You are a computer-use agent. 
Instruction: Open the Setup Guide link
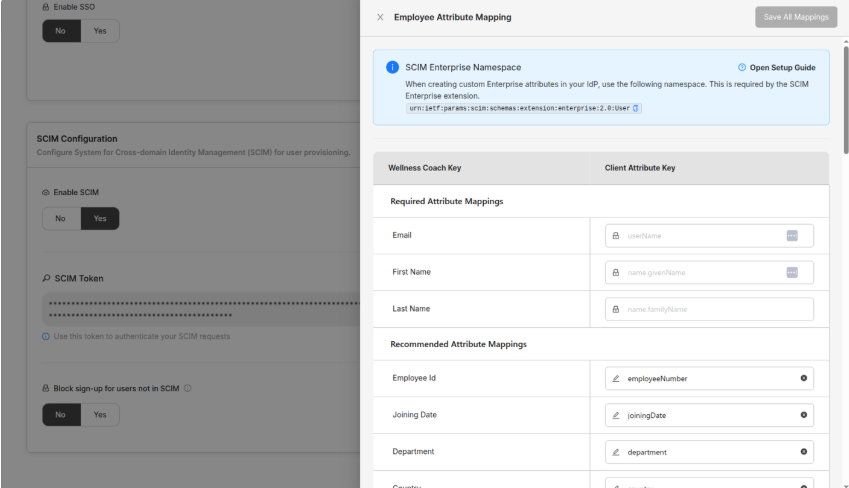776,67
